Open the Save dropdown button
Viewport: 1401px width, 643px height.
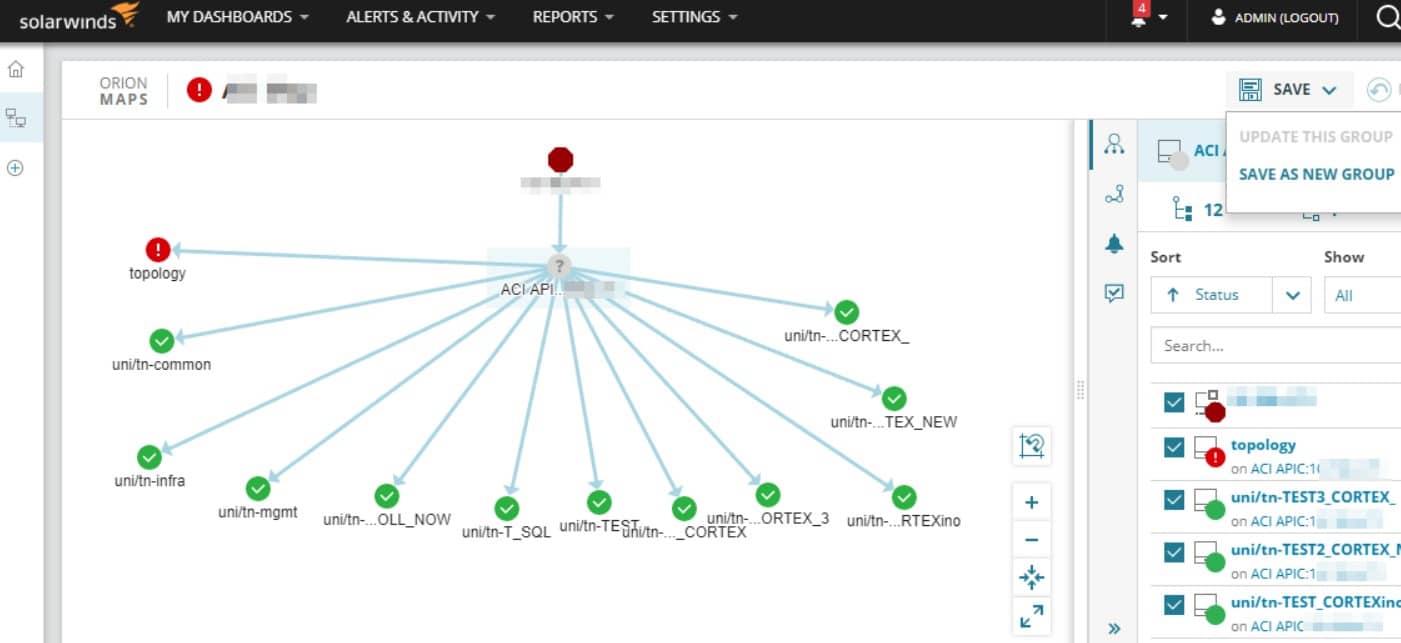click(x=1289, y=90)
